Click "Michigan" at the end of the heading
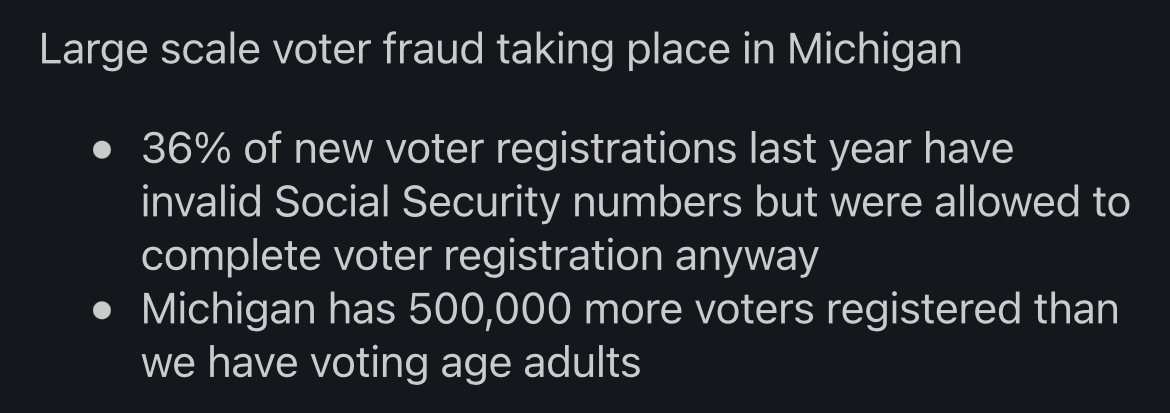The width and height of the screenshot is (1170, 413). tap(874, 50)
